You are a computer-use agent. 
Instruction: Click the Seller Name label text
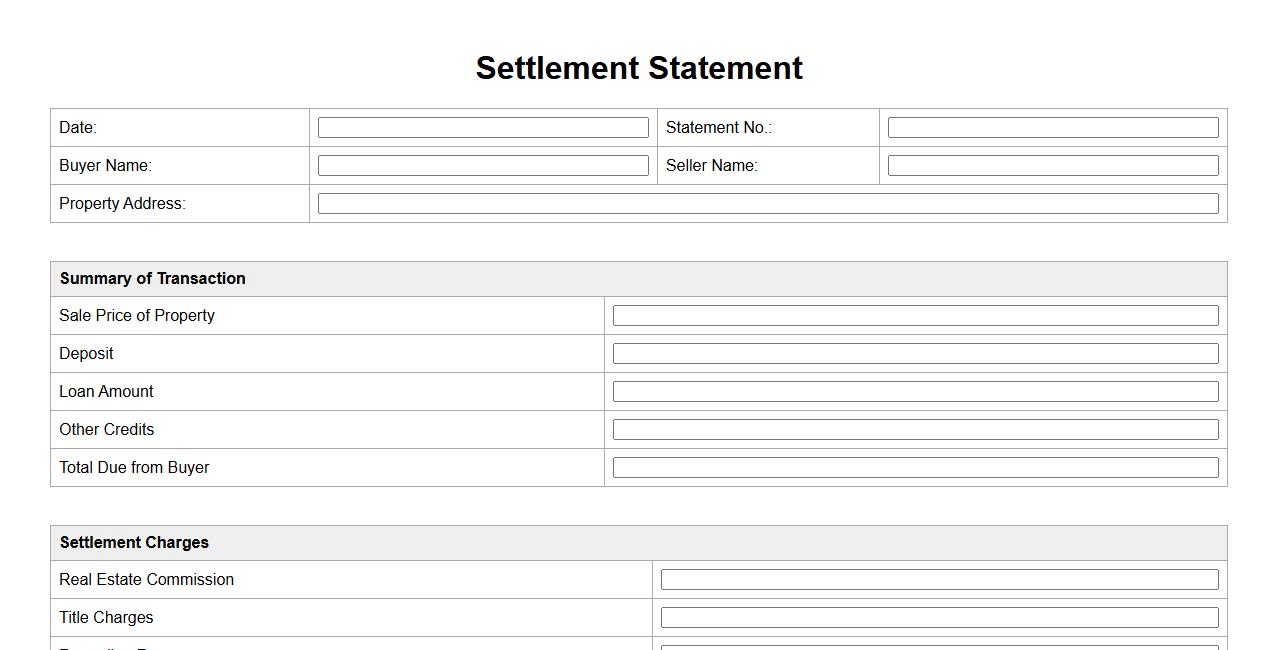coord(711,166)
